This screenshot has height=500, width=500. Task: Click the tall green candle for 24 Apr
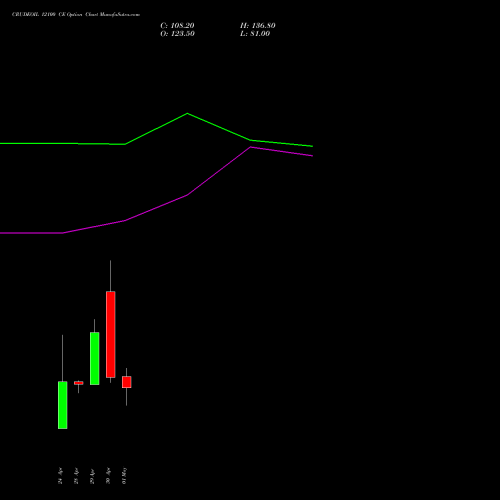pos(63,405)
